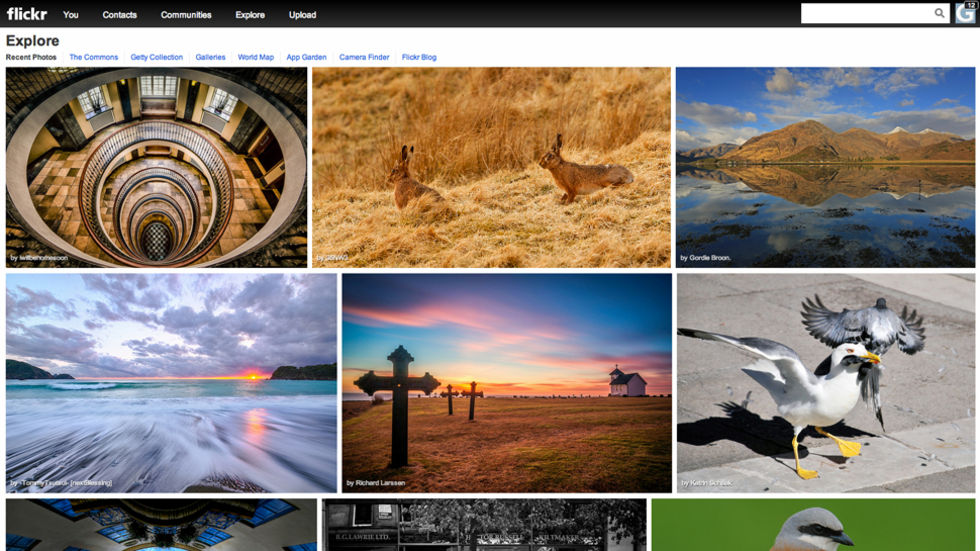Open the spiral staircase photo
980x551 pixels.
coord(156,167)
